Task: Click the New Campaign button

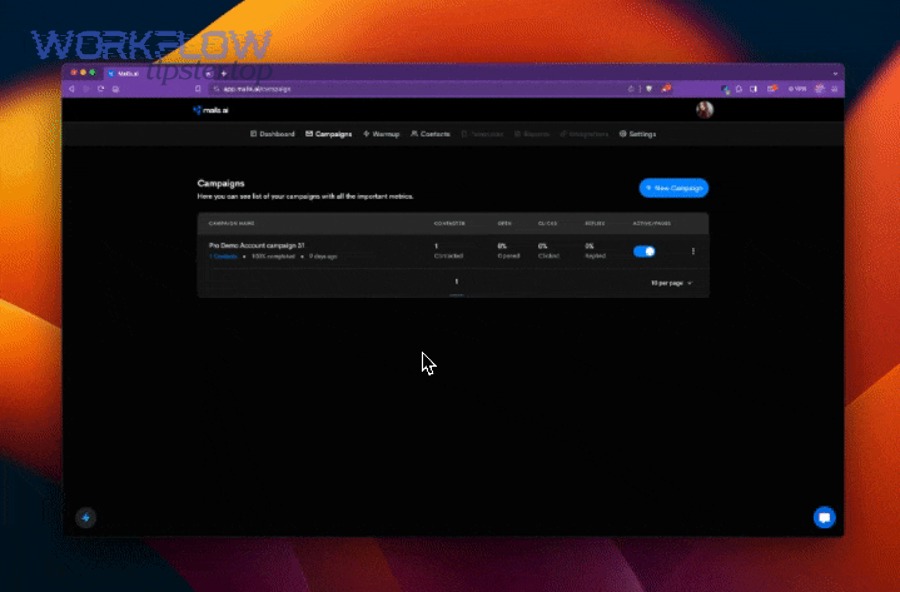Action: (x=673, y=188)
